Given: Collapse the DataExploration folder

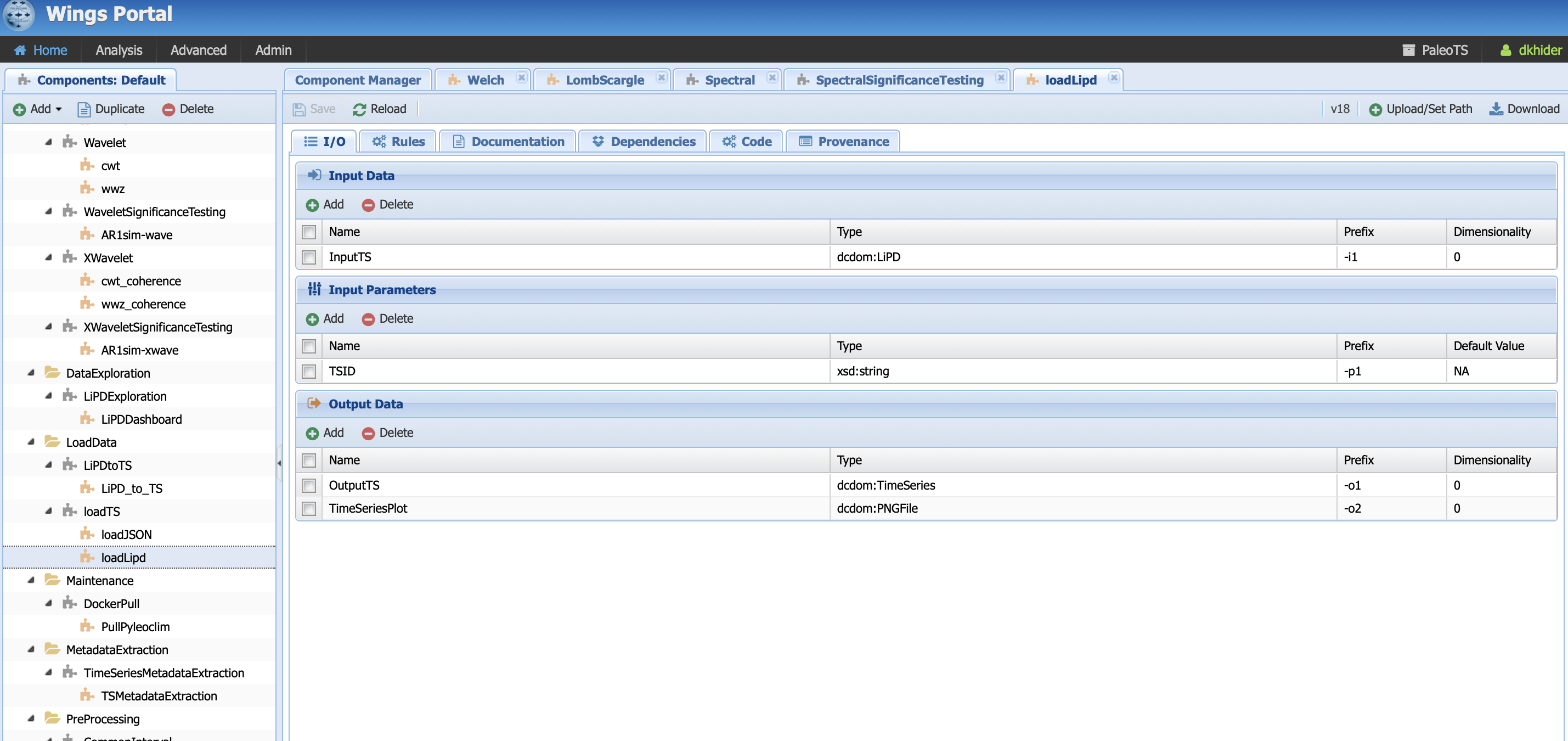Looking at the screenshot, I should tap(31, 372).
